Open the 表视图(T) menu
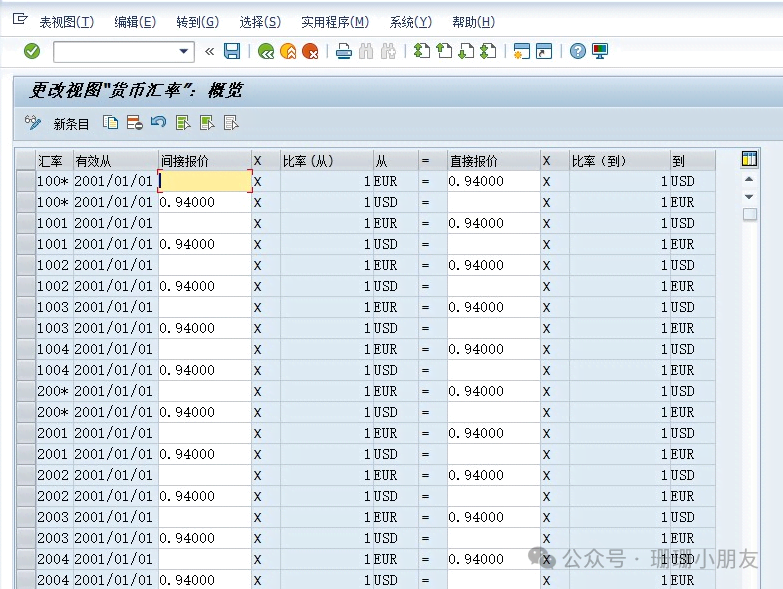The height and width of the screenshot is (589, 783). pyautogui.click(x=66, y=22)
